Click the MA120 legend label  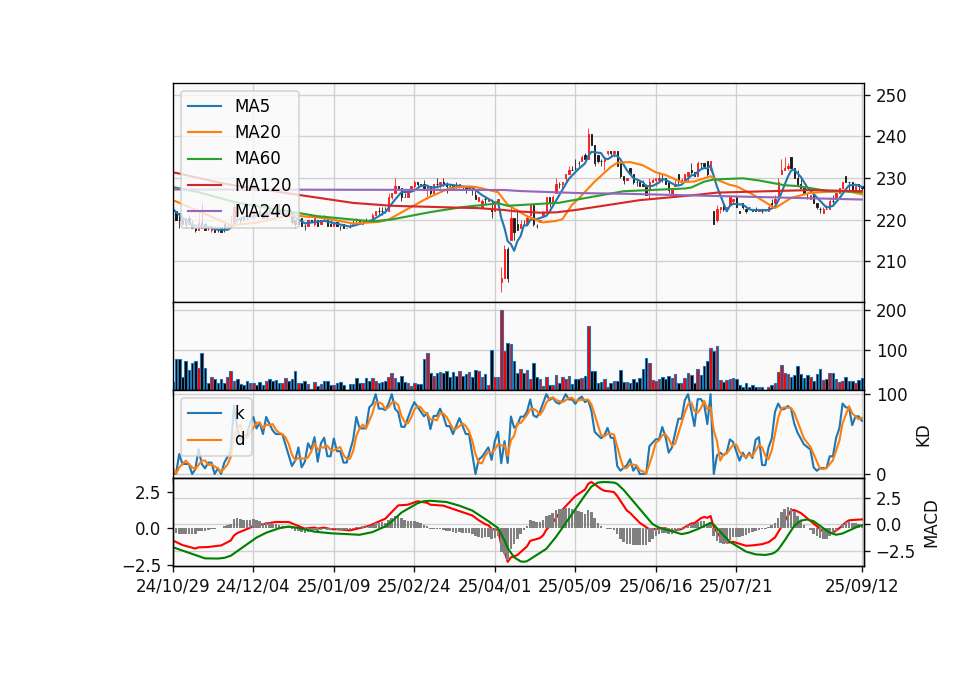[x=263, y=184]
